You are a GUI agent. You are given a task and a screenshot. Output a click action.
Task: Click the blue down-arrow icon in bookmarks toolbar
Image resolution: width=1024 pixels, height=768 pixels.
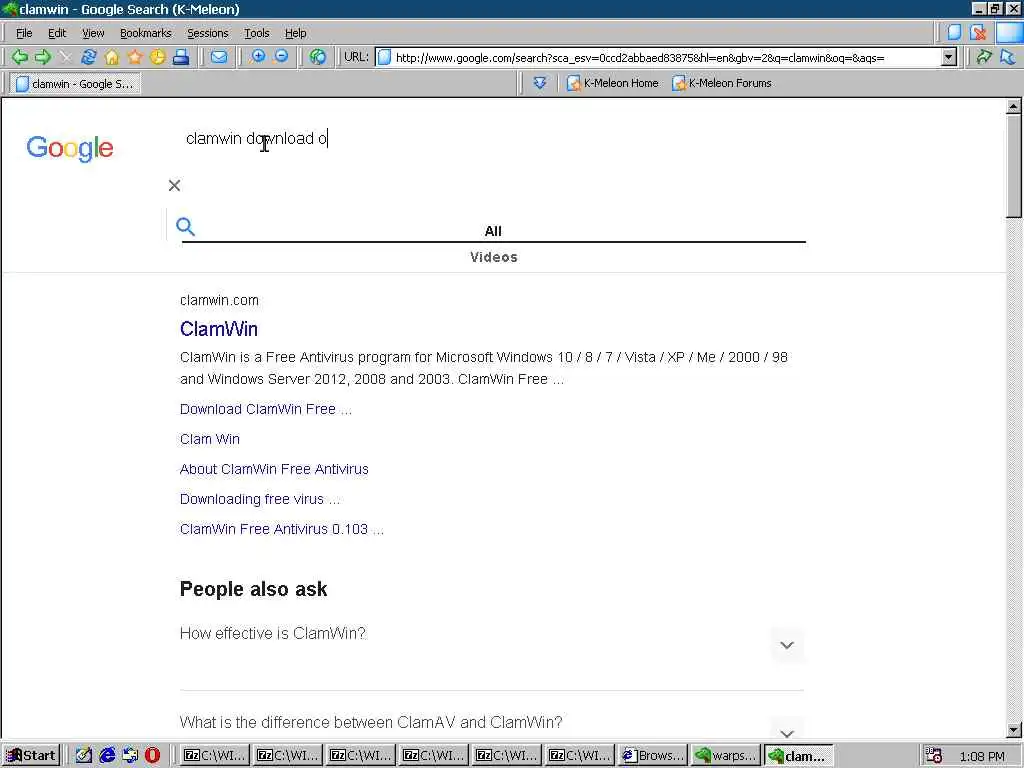click(x=539, y=83)
